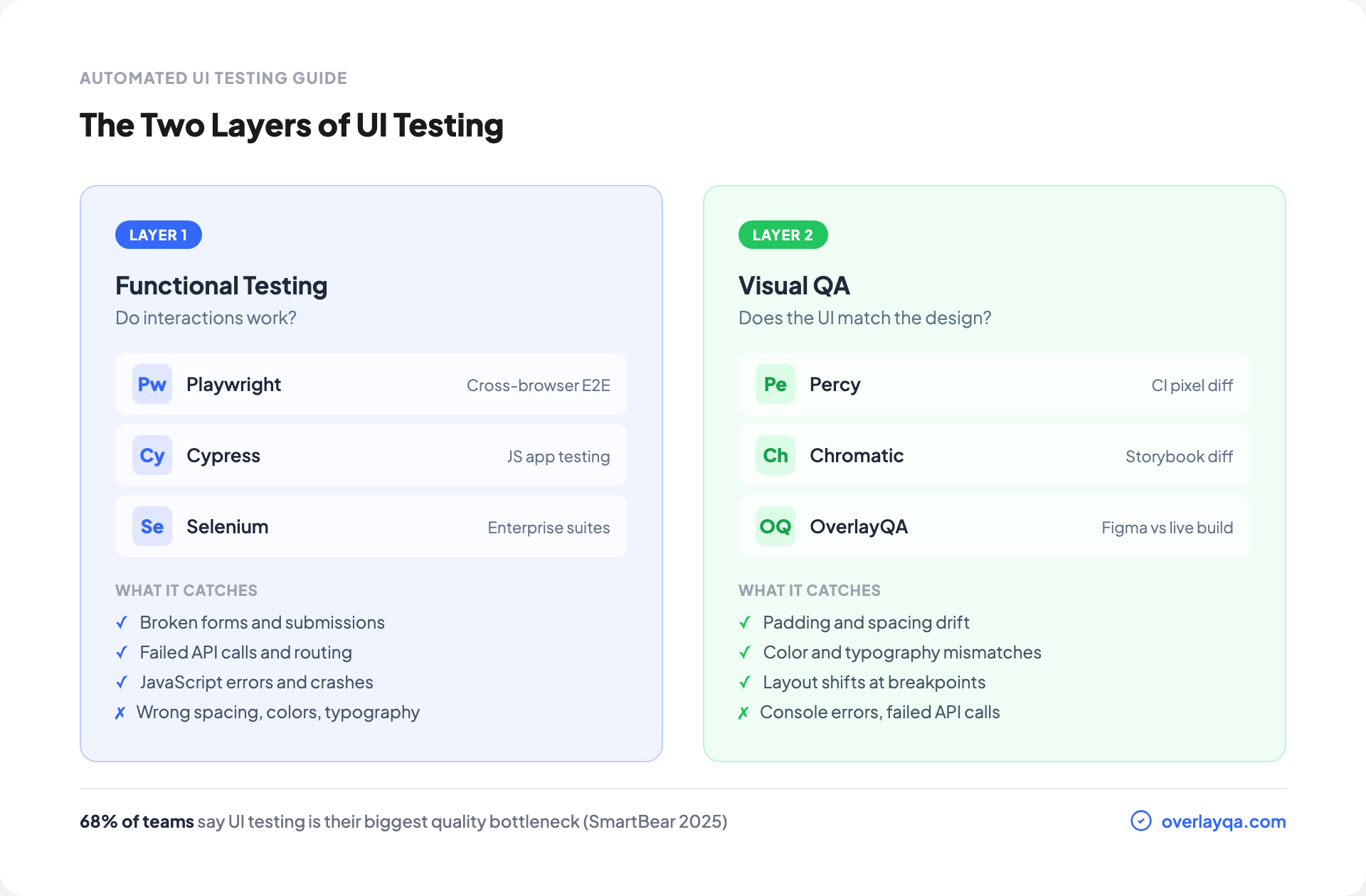
Task: Click the checkmark beside Layout shifts at breakpoints
Action: pos(745,682)
